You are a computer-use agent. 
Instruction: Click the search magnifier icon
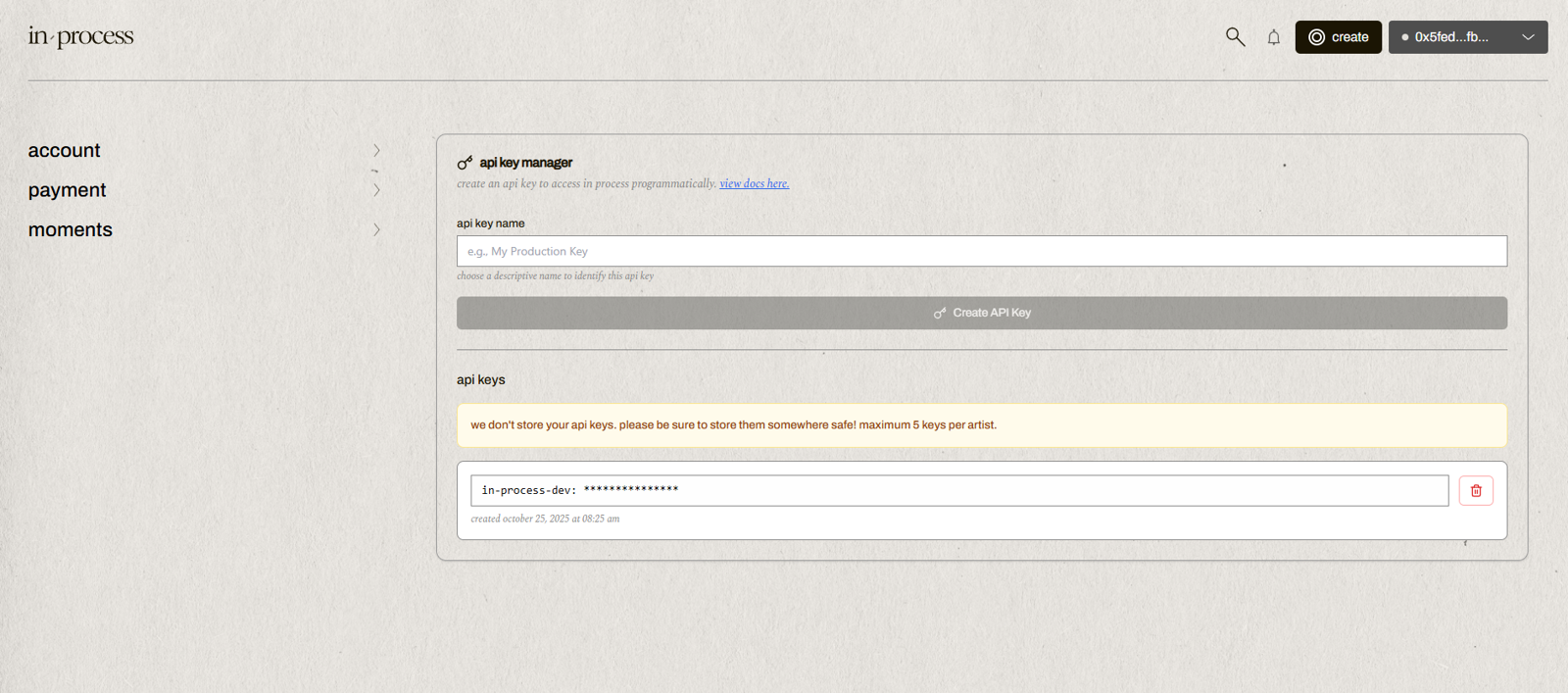pos(1235,37)
